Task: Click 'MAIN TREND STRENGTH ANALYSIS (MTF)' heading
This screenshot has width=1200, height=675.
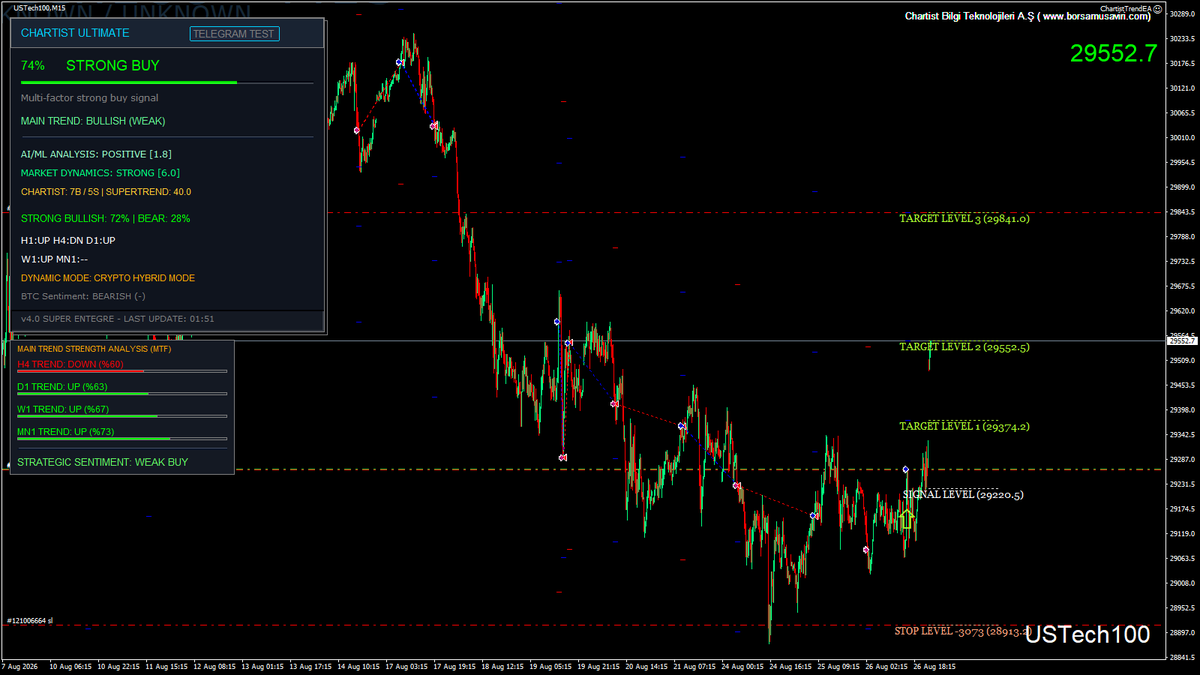Action: point(94,349)
